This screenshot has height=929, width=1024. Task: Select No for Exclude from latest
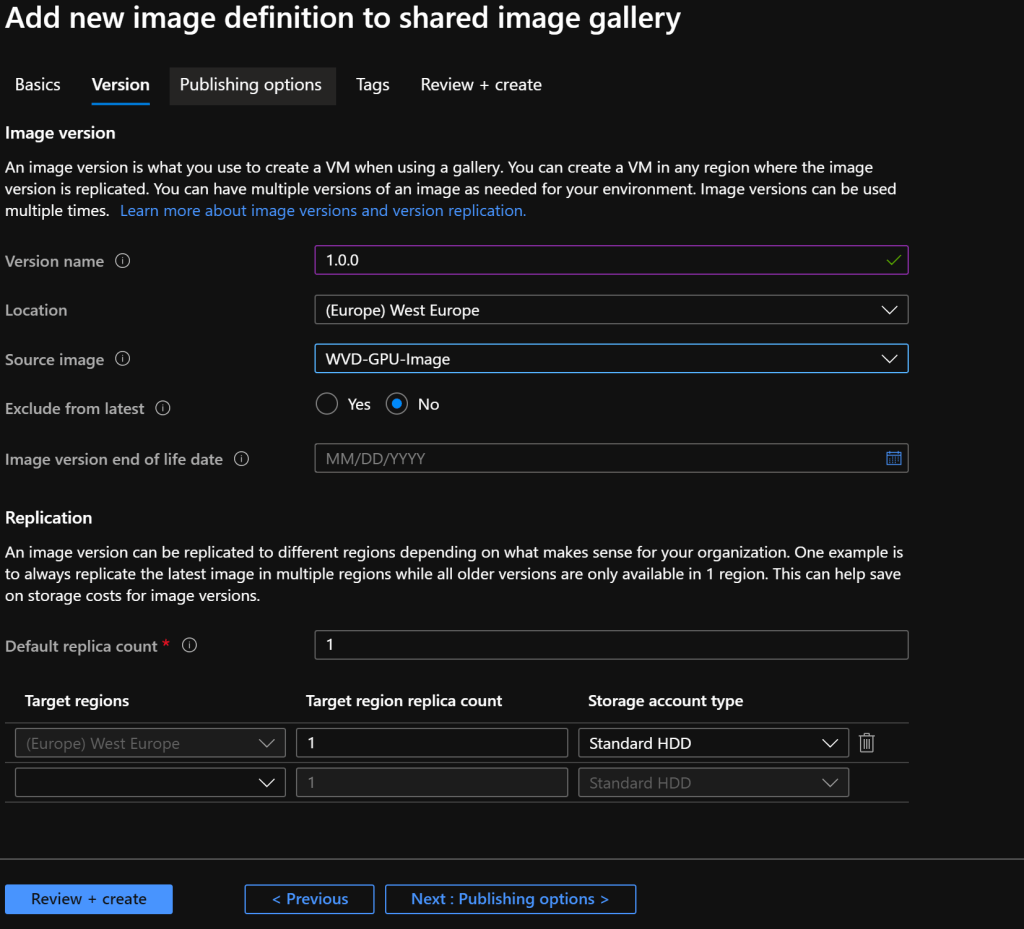point(397,404)
